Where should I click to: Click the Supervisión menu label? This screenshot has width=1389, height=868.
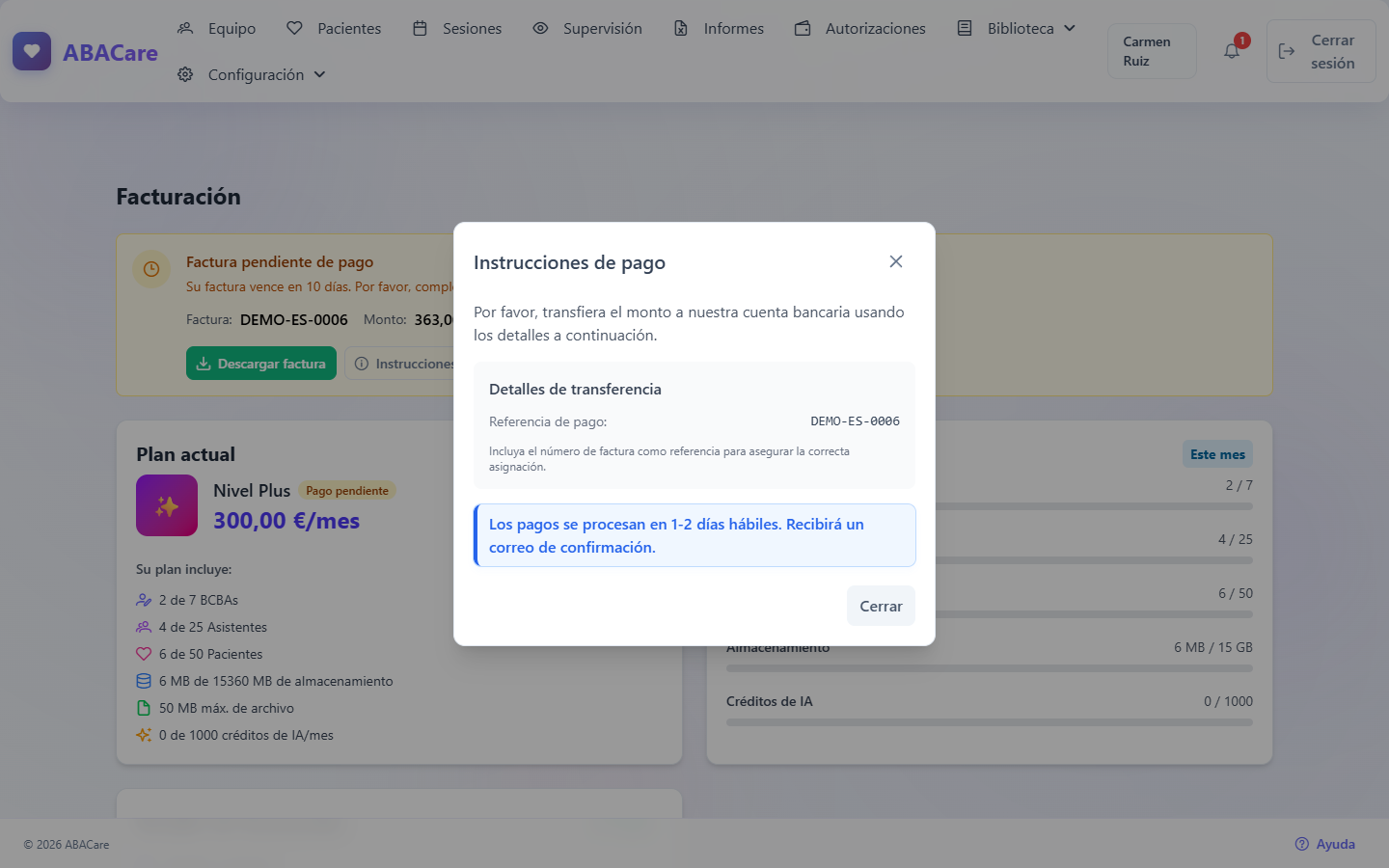[603, 28]
